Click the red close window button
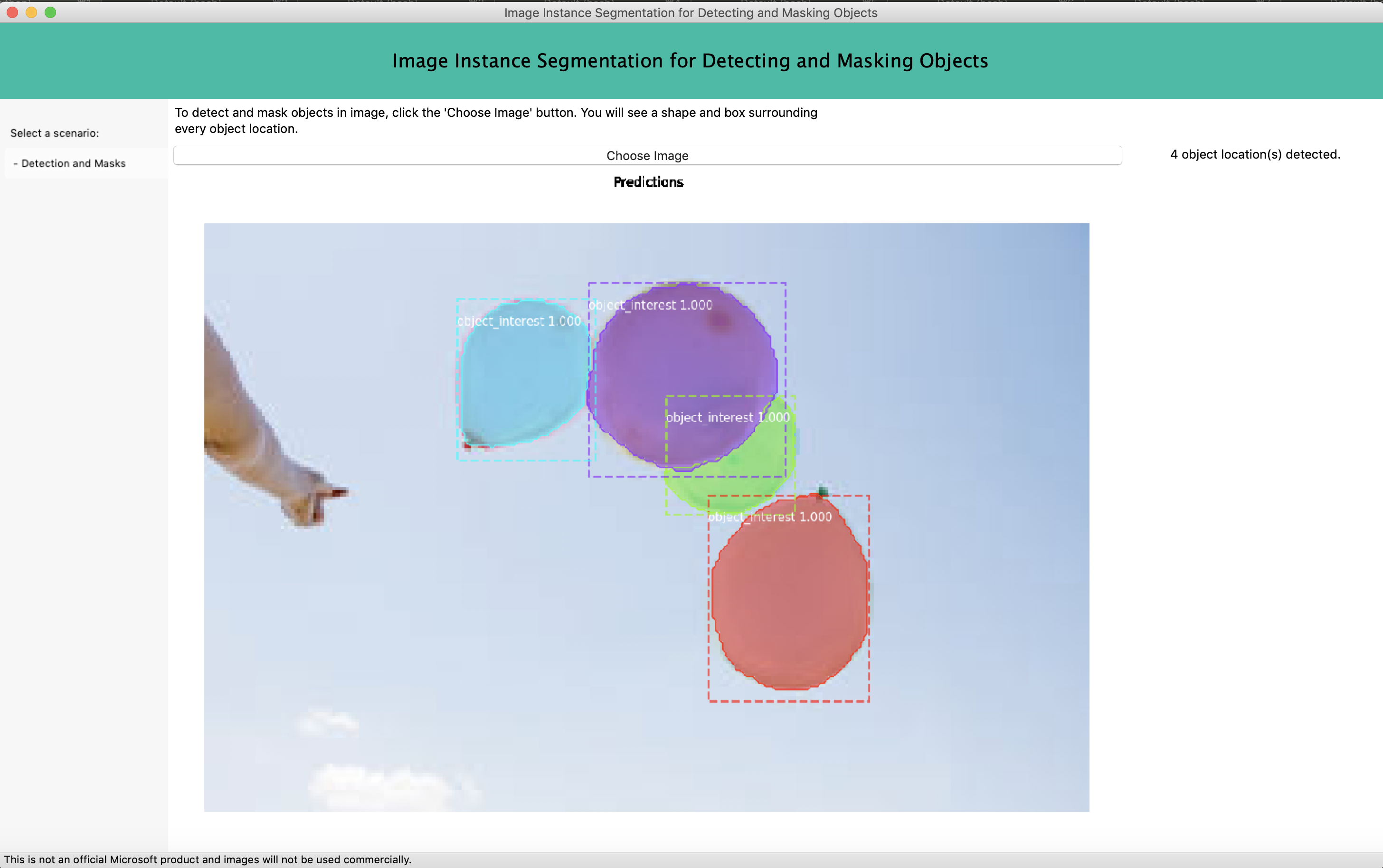The height and width of the screenshot is (868, 1383). pyautogui.click(x=12, y=12)
